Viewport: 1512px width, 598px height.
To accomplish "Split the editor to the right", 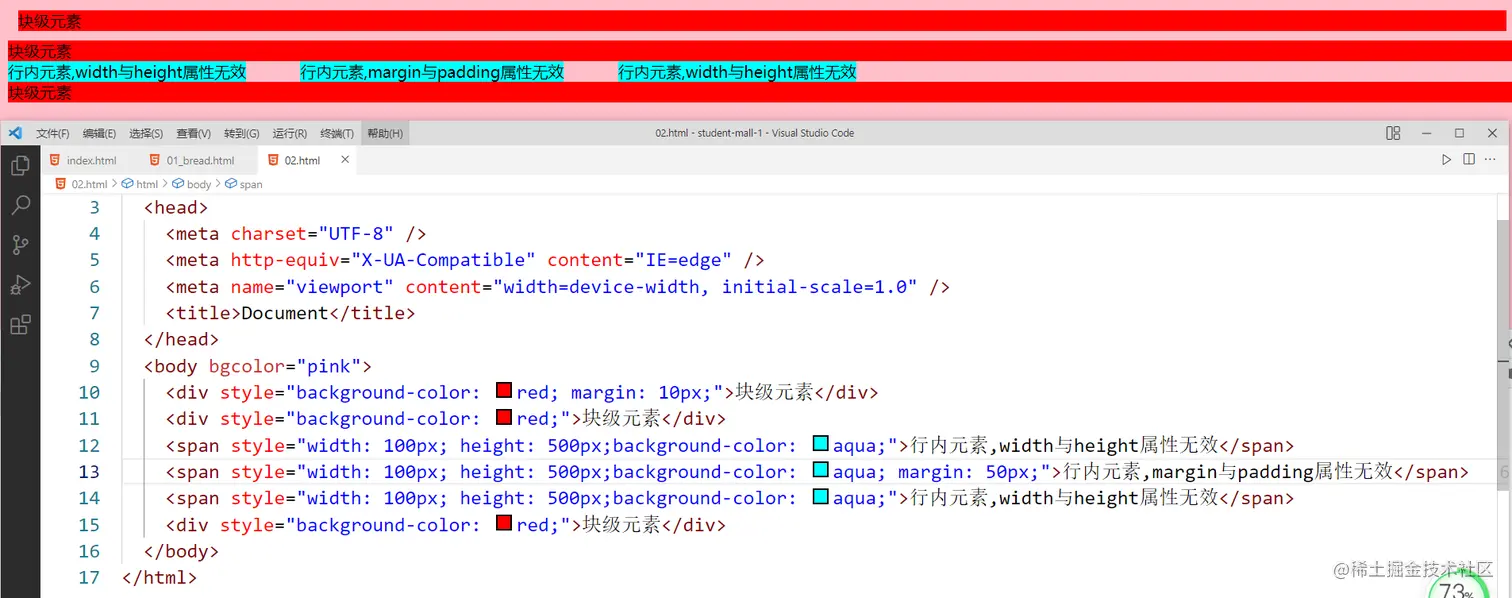I will (x=1469, y=159).
